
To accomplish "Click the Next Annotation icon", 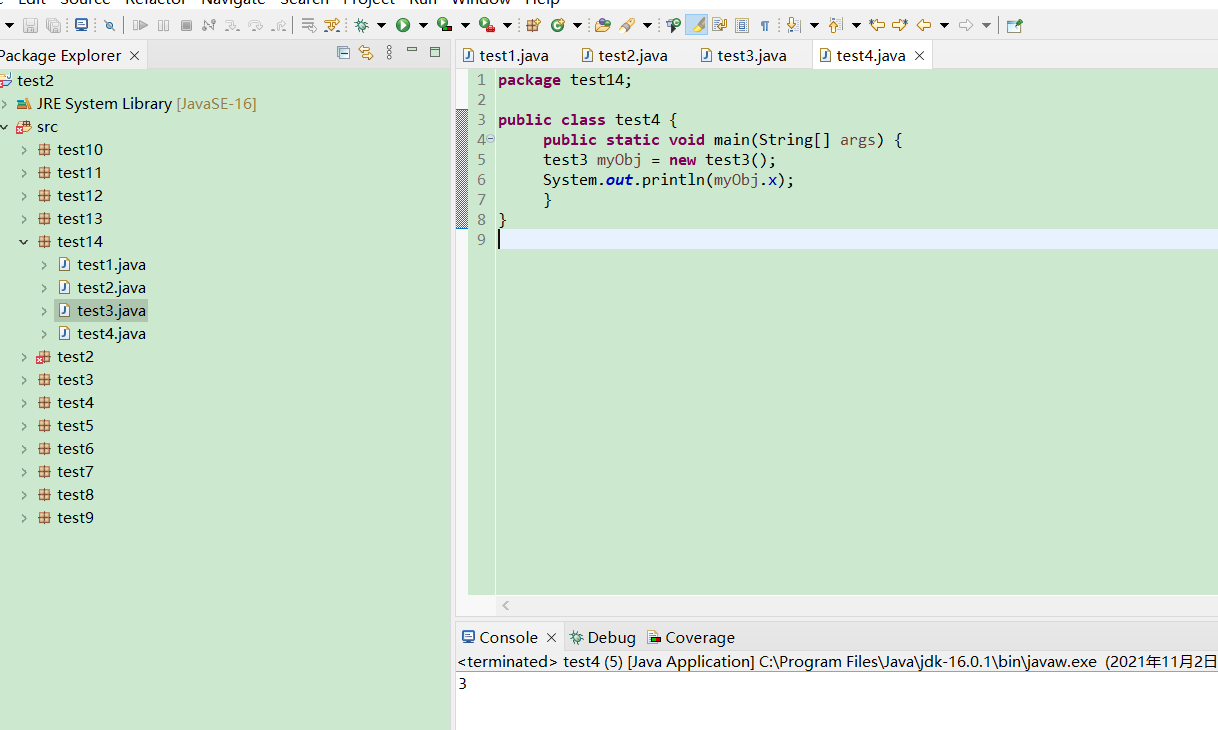I will click(793, 25).
